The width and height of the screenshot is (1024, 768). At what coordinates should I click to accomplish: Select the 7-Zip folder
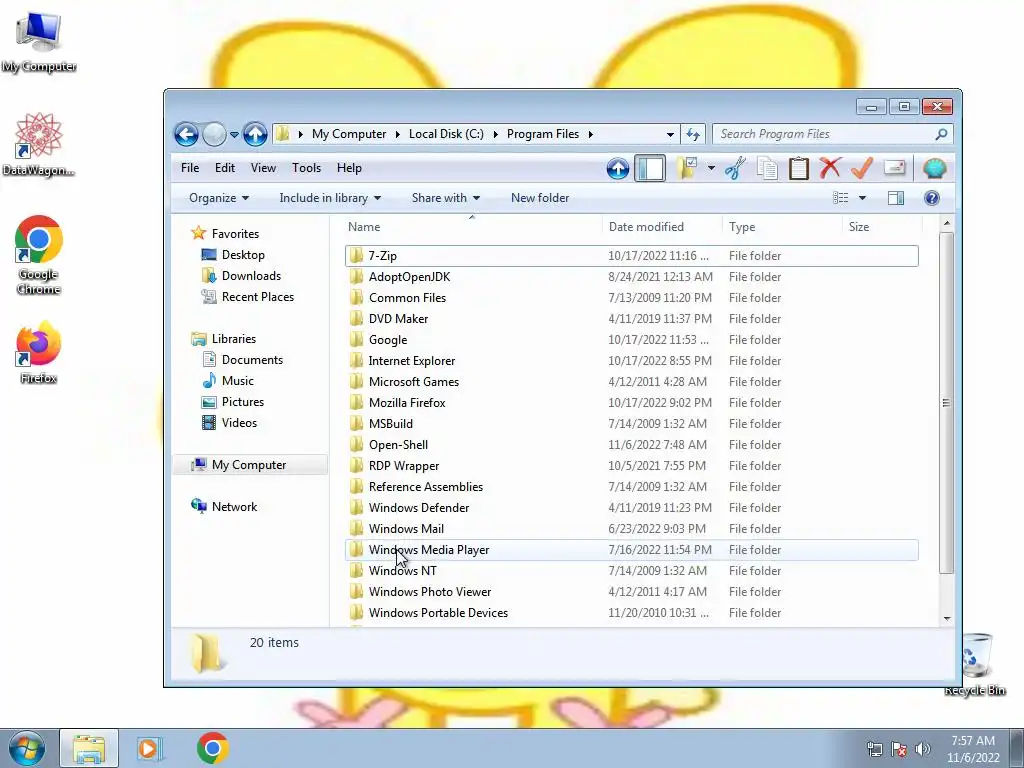pyautogui.click(x=632, y=256)
